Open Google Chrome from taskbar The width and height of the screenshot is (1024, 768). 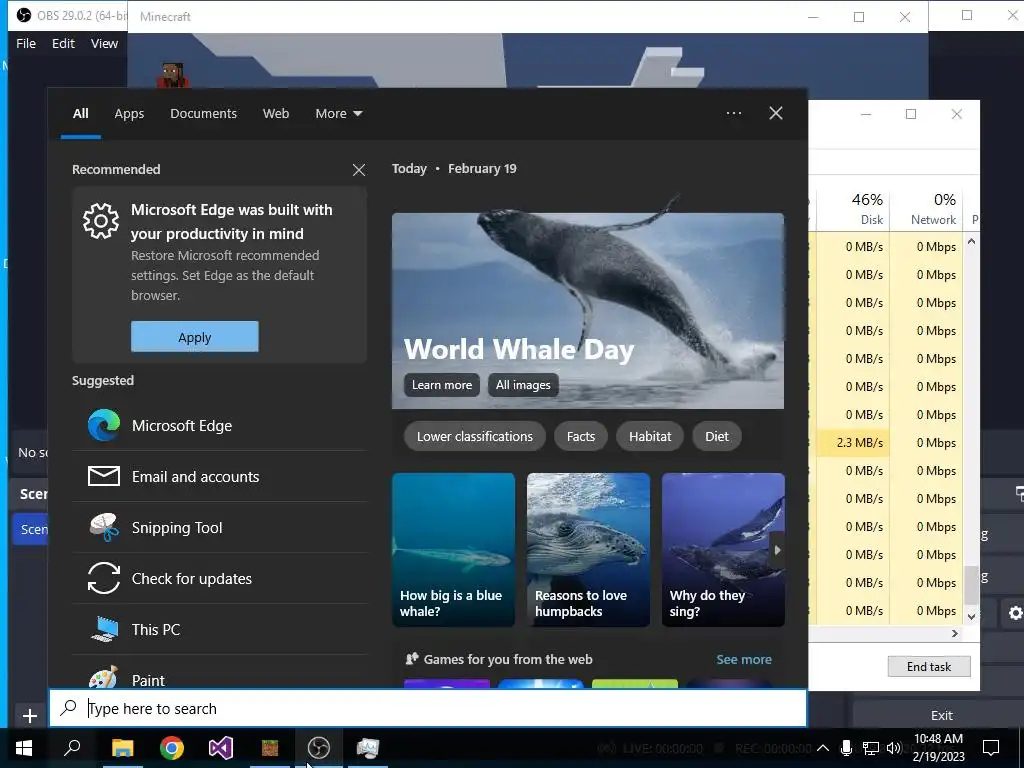tap(172, 748)
